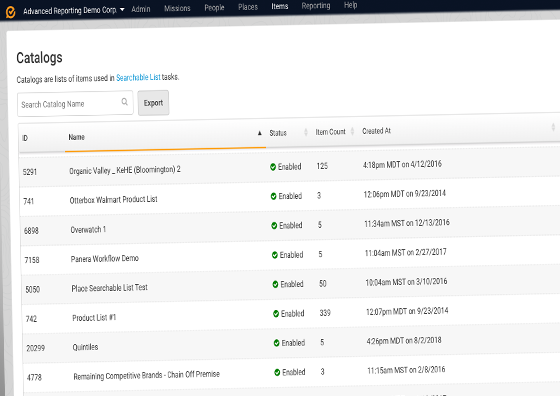Image resolution: width=560 pixels, height=396 pixels.
Task: Click the Catalogs page heading
Action: pyautogui.click(x=39, y=58)
